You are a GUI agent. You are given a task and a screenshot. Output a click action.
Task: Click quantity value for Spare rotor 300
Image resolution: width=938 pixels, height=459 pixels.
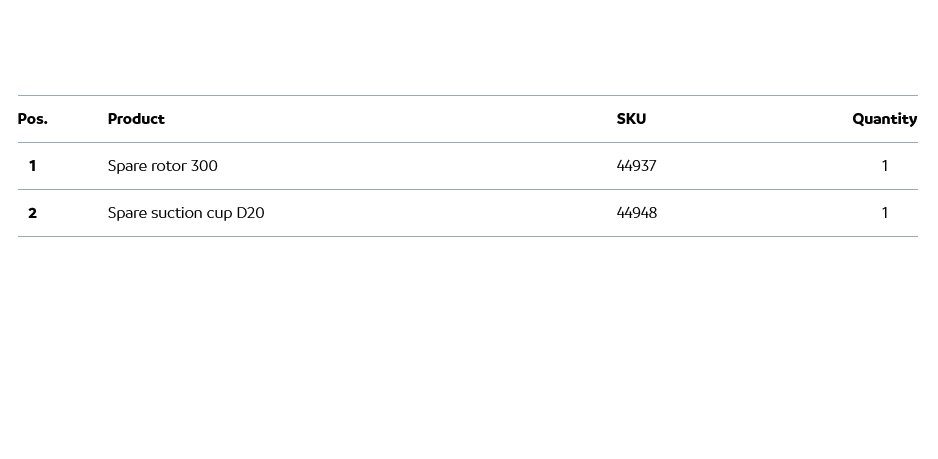click(885, 166)
